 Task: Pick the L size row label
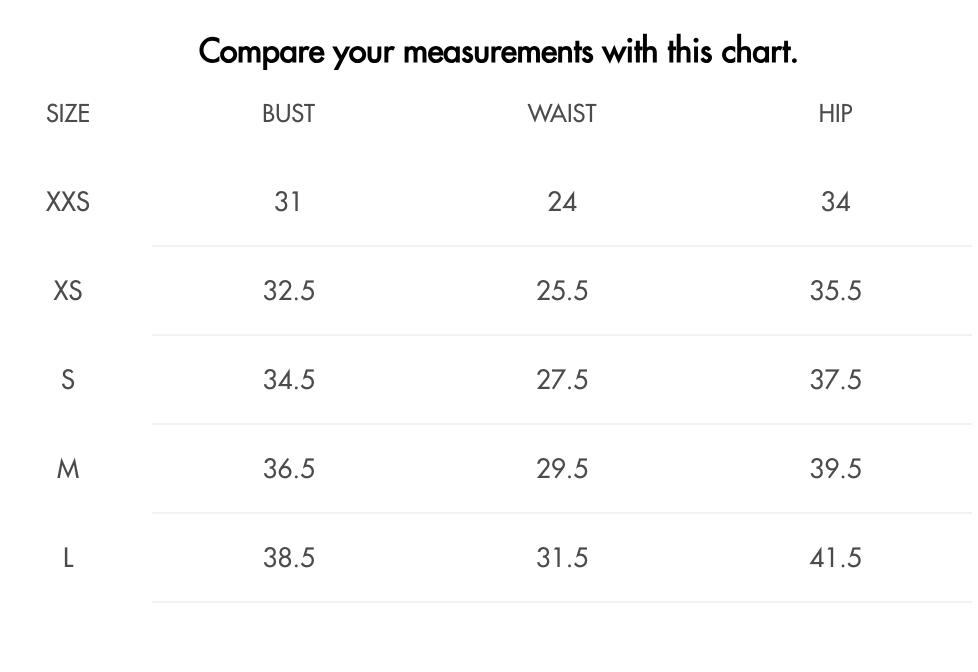pyautogui.click(x=68, y=558)
